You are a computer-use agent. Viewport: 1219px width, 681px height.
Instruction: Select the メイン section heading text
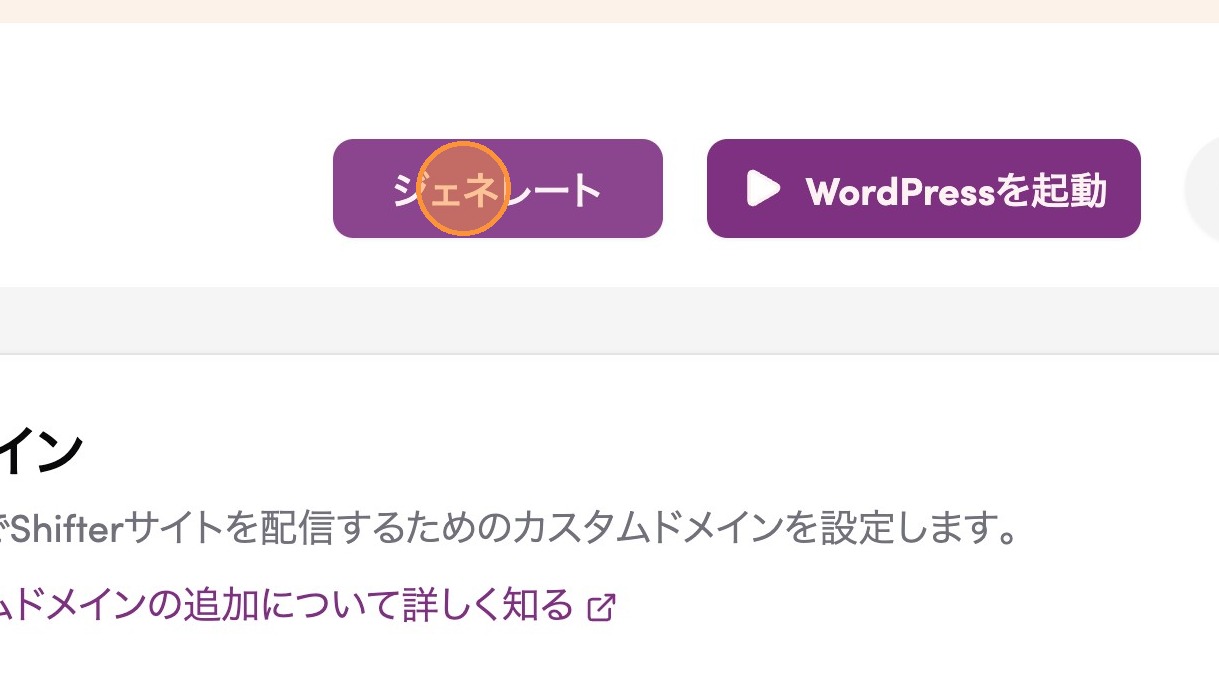click(x=40, y=453)
